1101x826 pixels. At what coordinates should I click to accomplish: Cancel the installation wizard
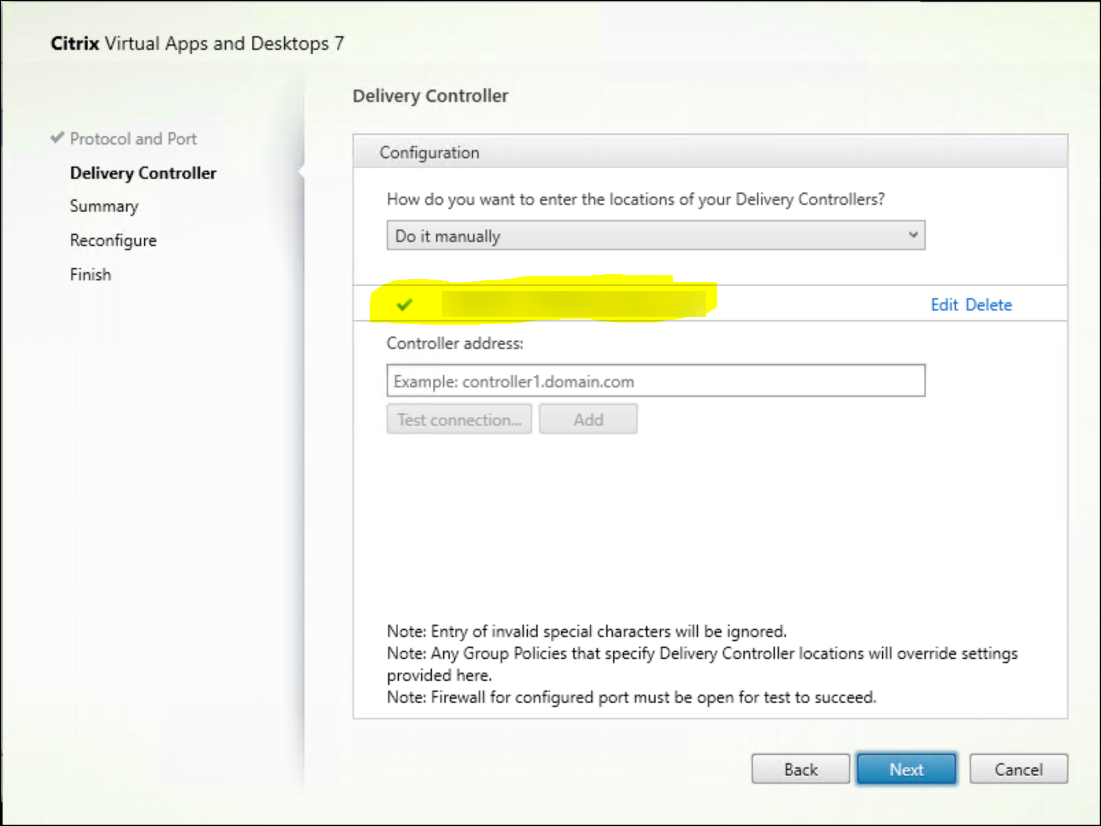pos(1018,769)
